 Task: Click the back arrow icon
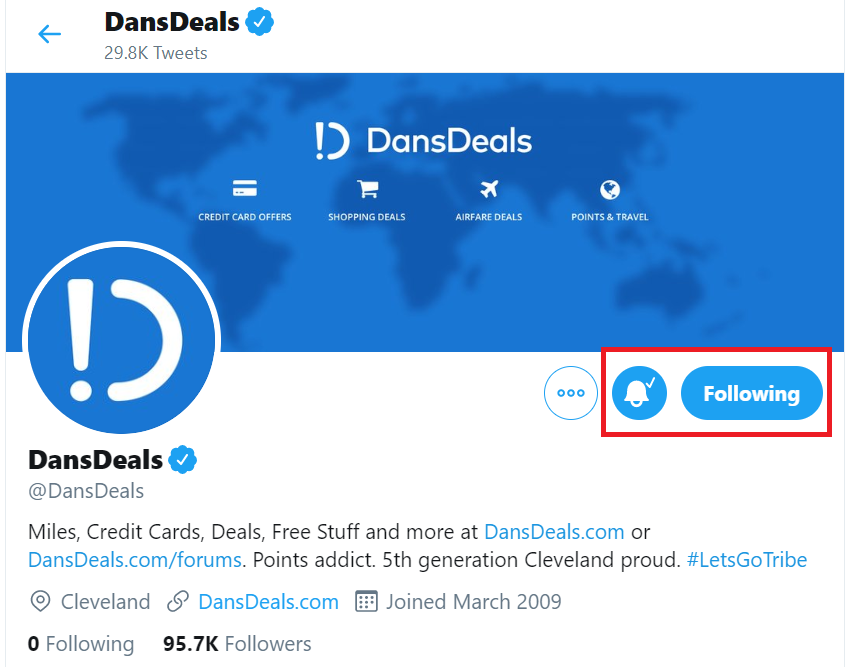(49, 34)
